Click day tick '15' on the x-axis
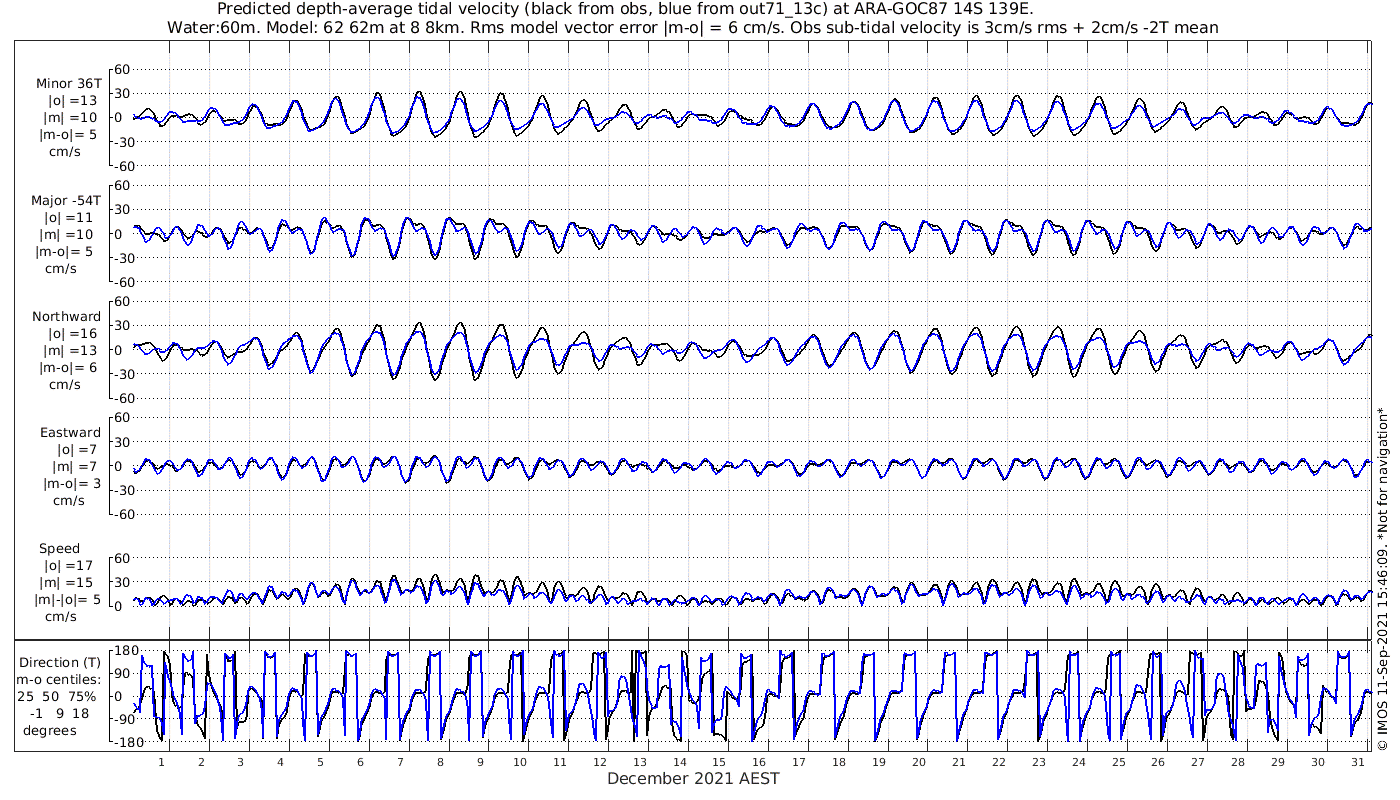The height and width of the screenshot is (800, 1400). click(x=719, y=761)
